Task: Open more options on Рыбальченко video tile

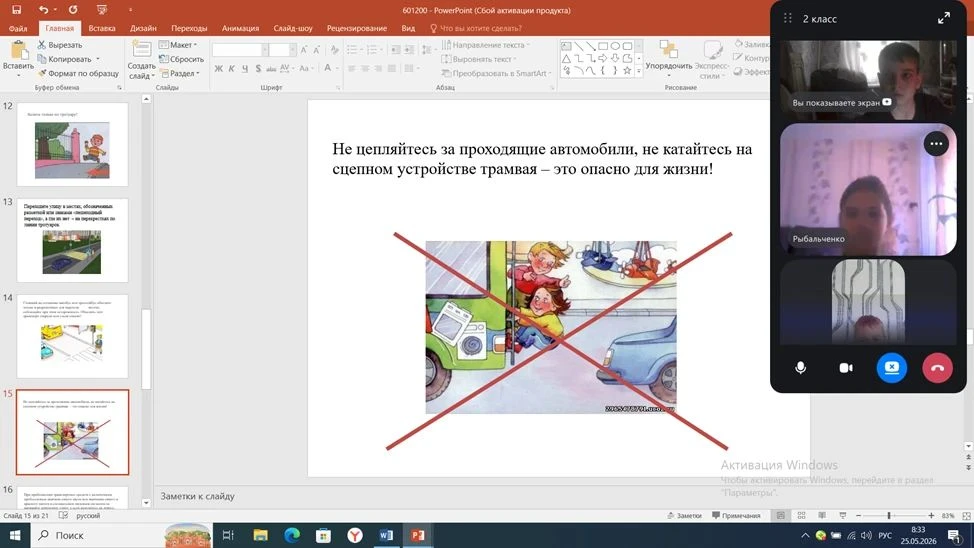Action: click(936, 144)
